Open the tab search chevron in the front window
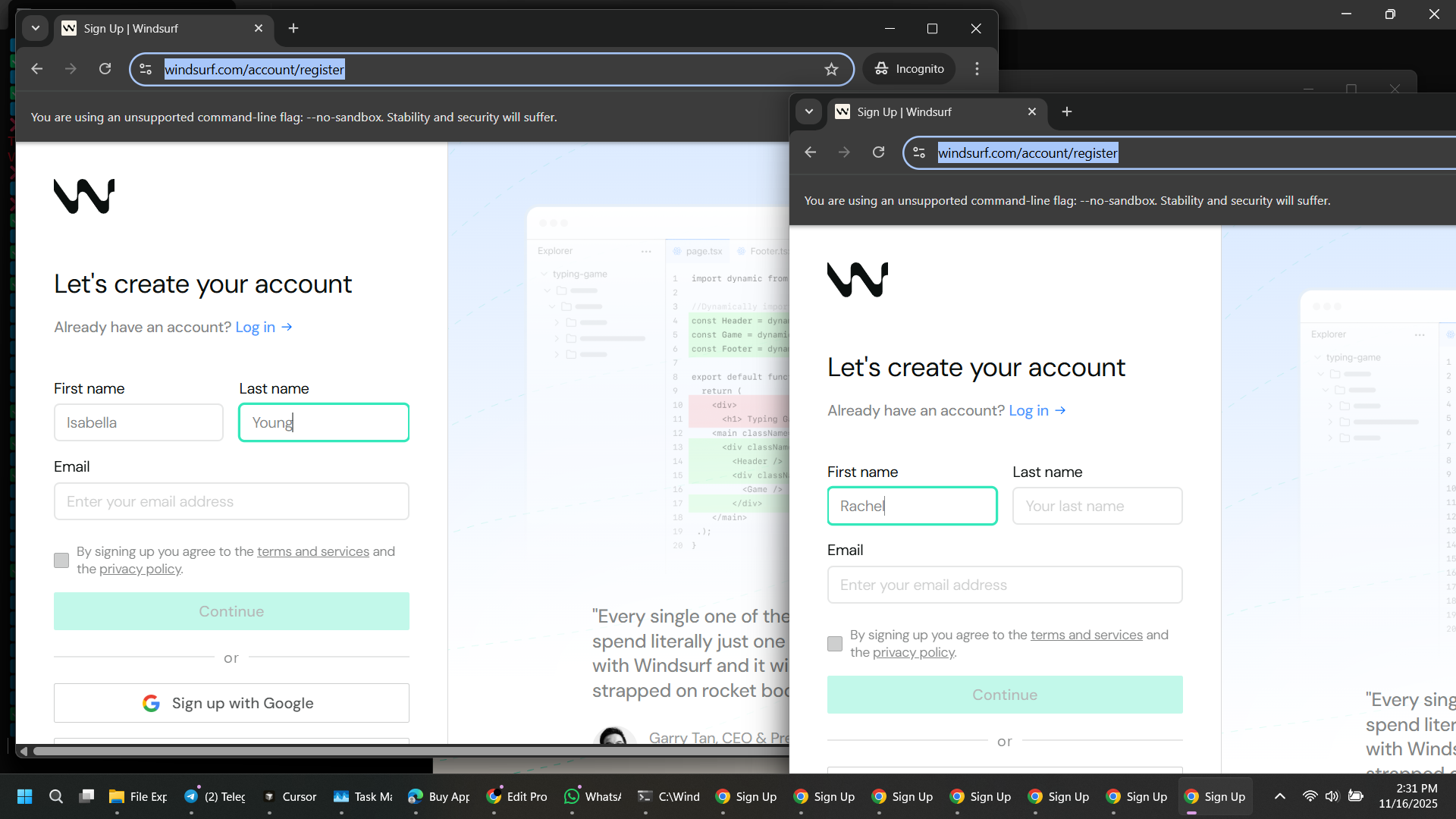 point(809,111)
